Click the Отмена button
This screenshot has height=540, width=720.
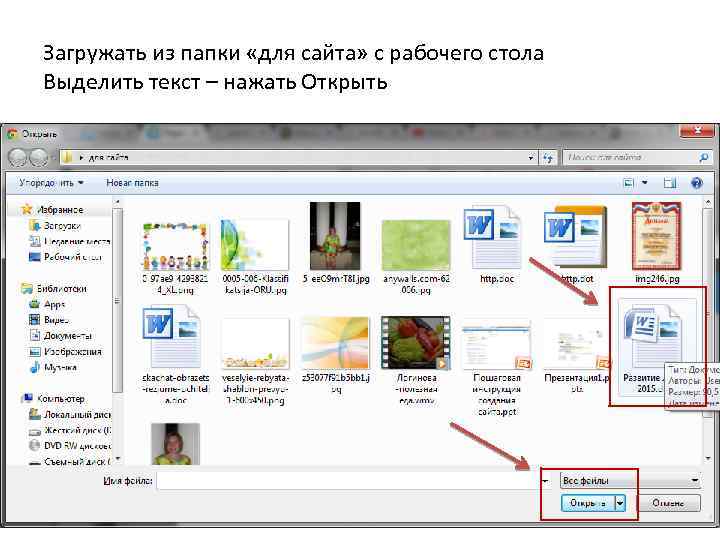pyautogui.click(x=669, y=503)
